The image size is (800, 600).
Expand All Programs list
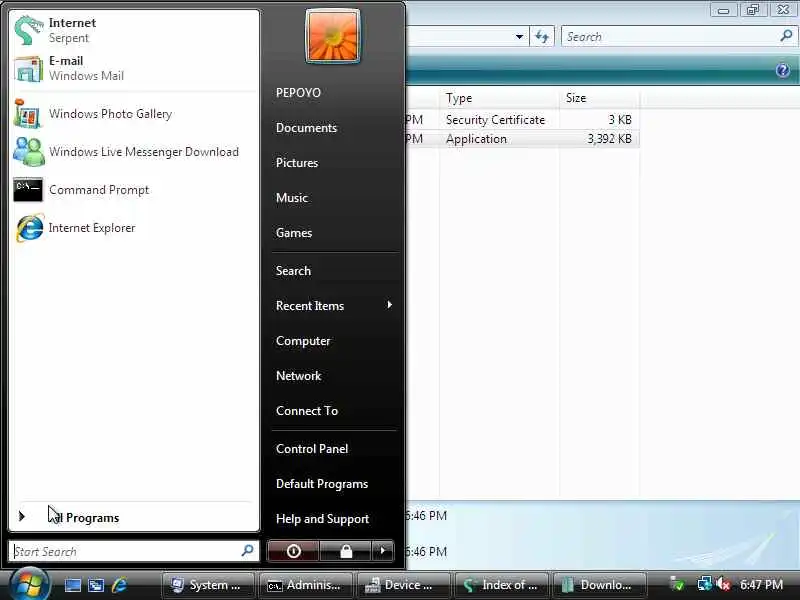pyautogui.click(x=134, y=517)
